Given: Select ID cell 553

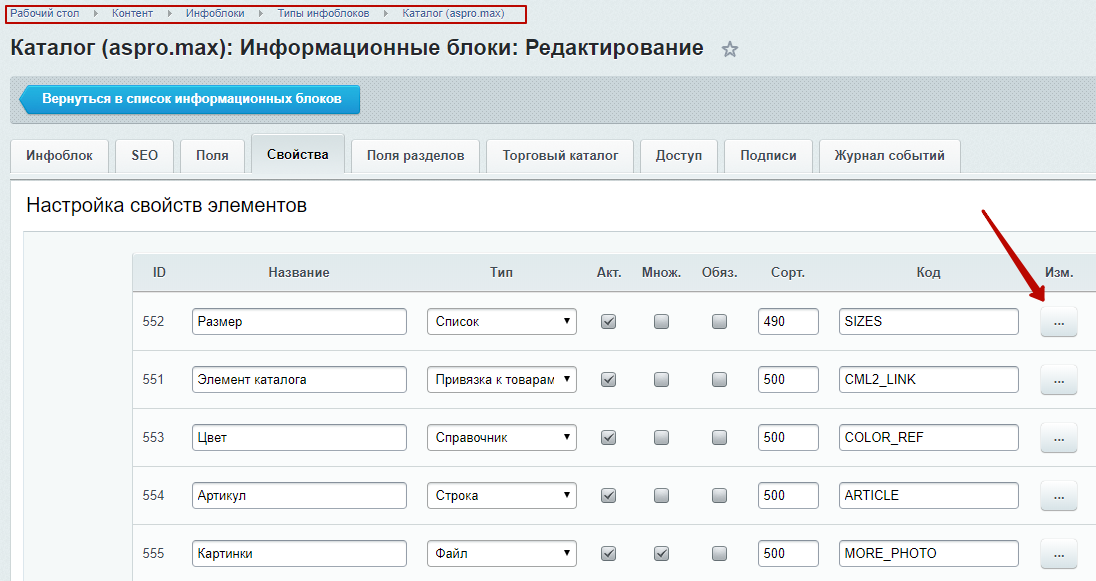Looking at the screenshot, I should pyautogui.click(x=153, y=438).
